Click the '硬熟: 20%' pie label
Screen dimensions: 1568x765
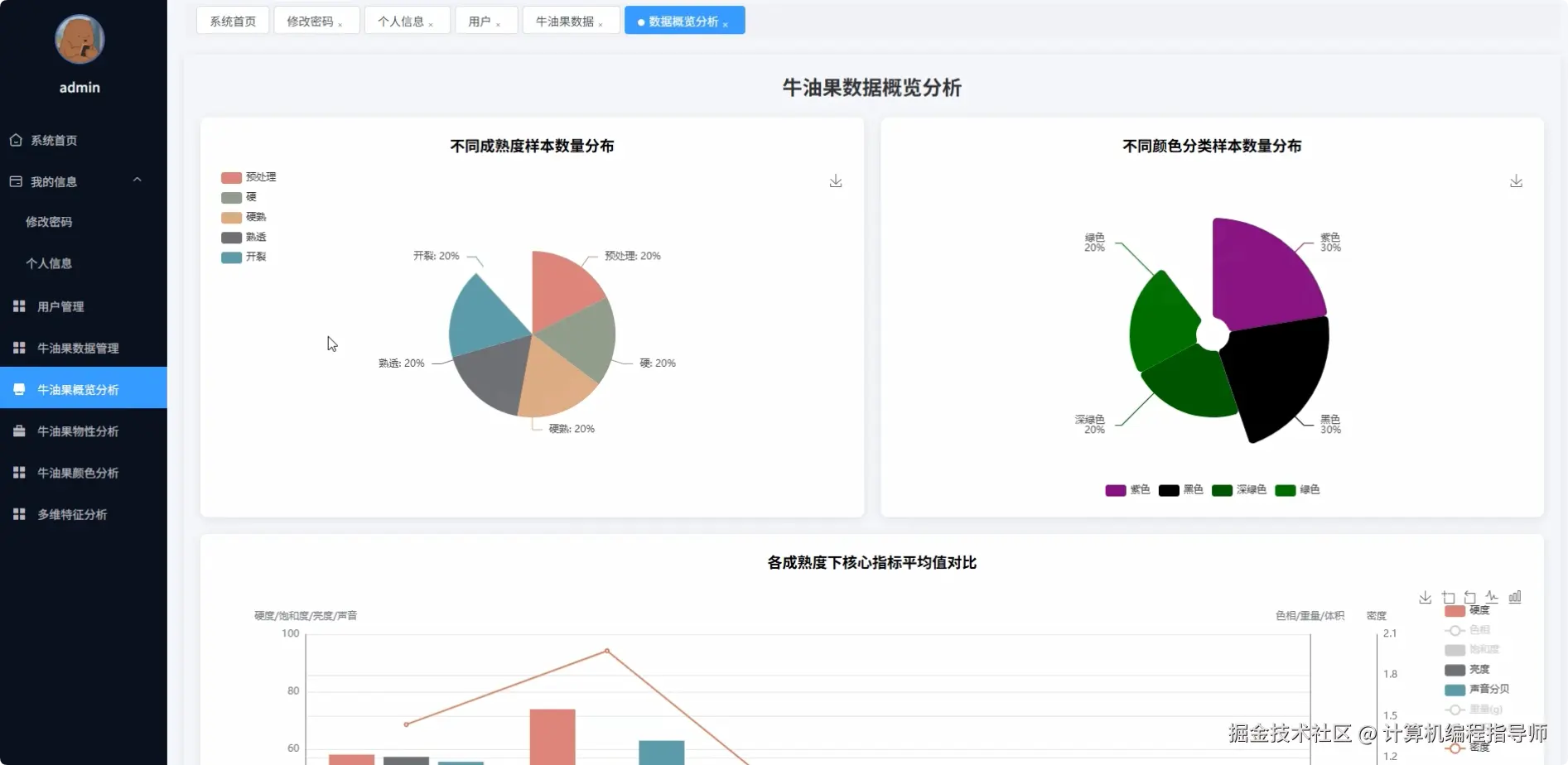(572, 429)
